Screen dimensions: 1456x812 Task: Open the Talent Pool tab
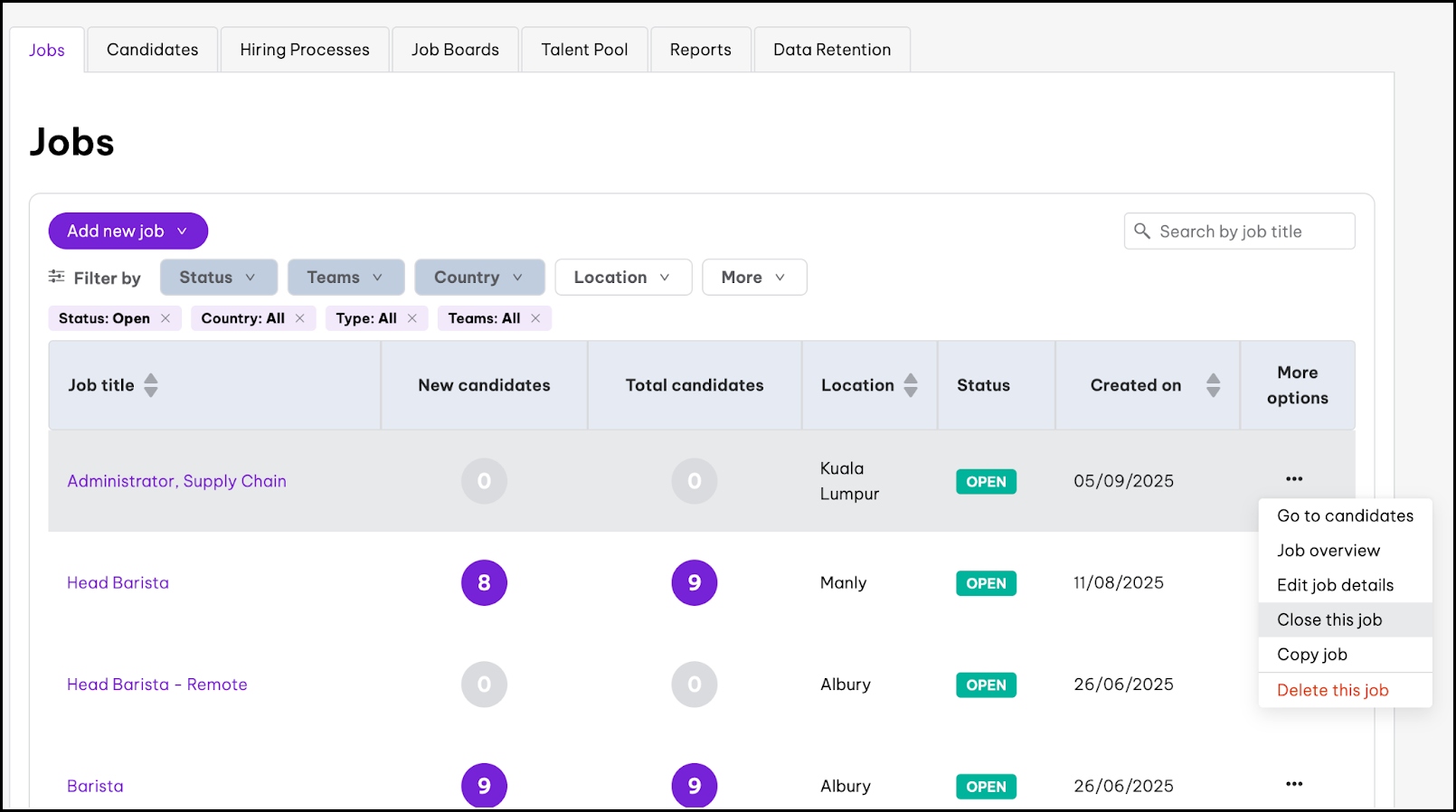[x=584, y=50]
